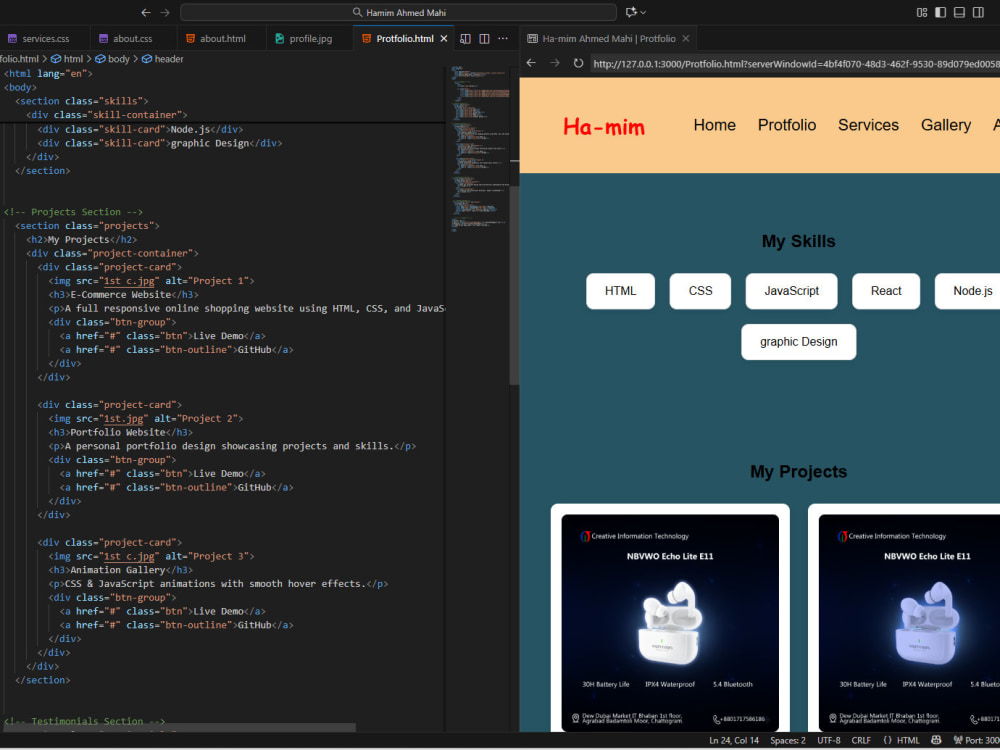
Task: Click the Projects Section comment line
Action: tap(73, 212)
